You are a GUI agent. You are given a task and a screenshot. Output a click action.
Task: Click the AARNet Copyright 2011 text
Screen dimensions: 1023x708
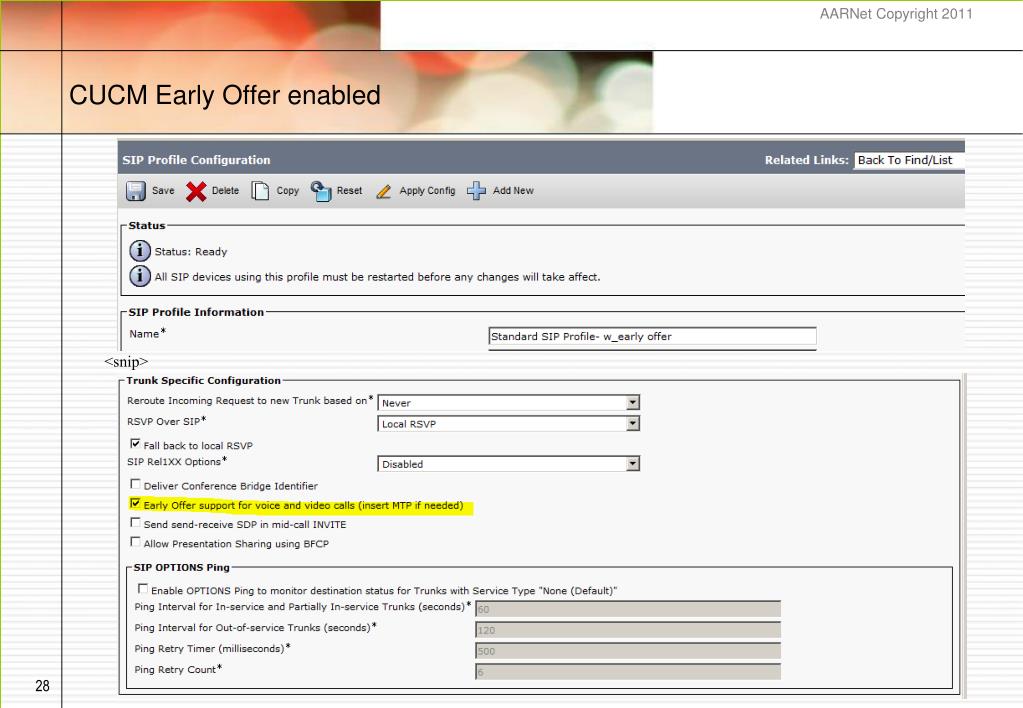tap(896, 14)
